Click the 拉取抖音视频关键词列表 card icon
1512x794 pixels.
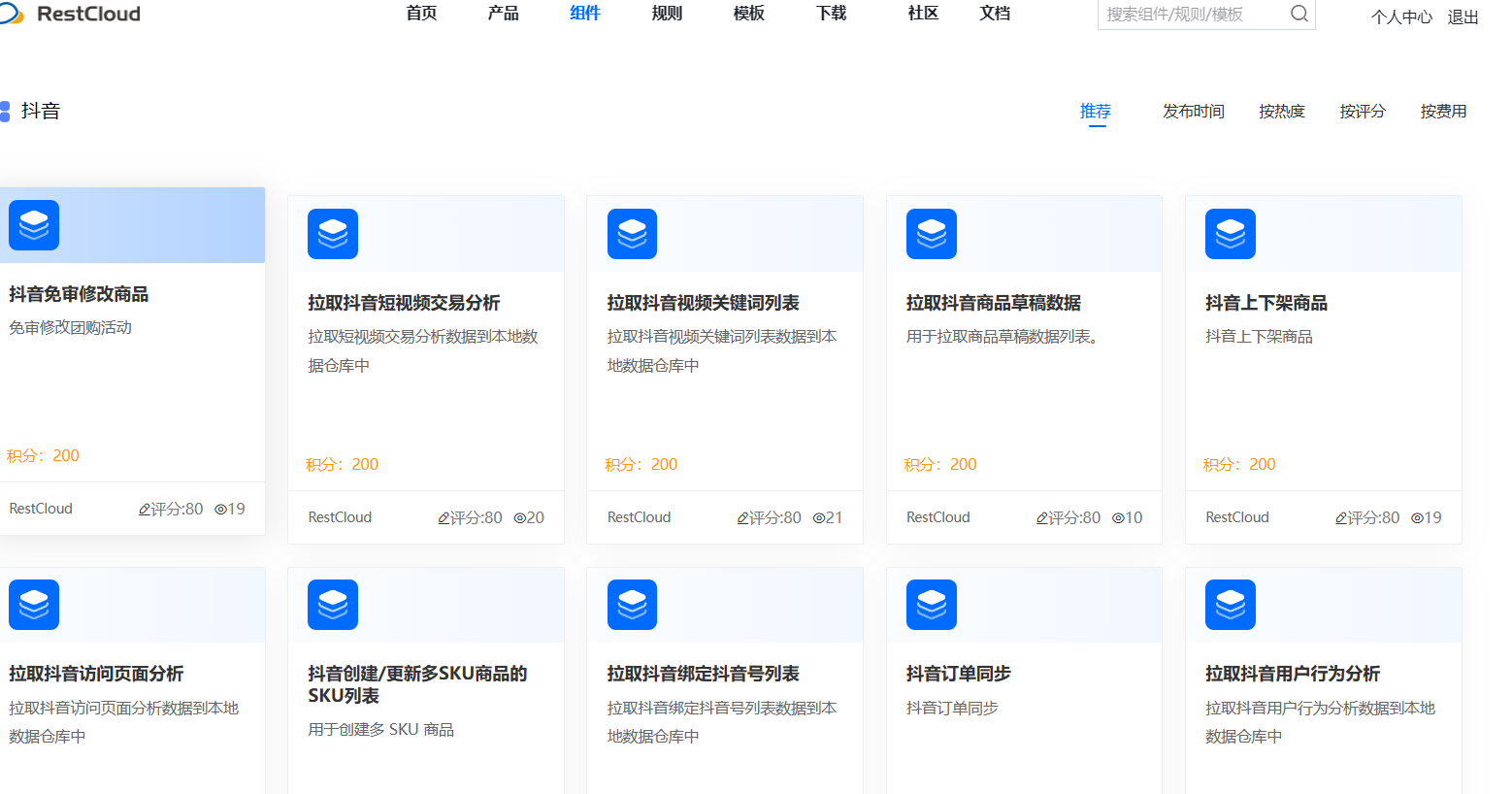pos(632,234)
